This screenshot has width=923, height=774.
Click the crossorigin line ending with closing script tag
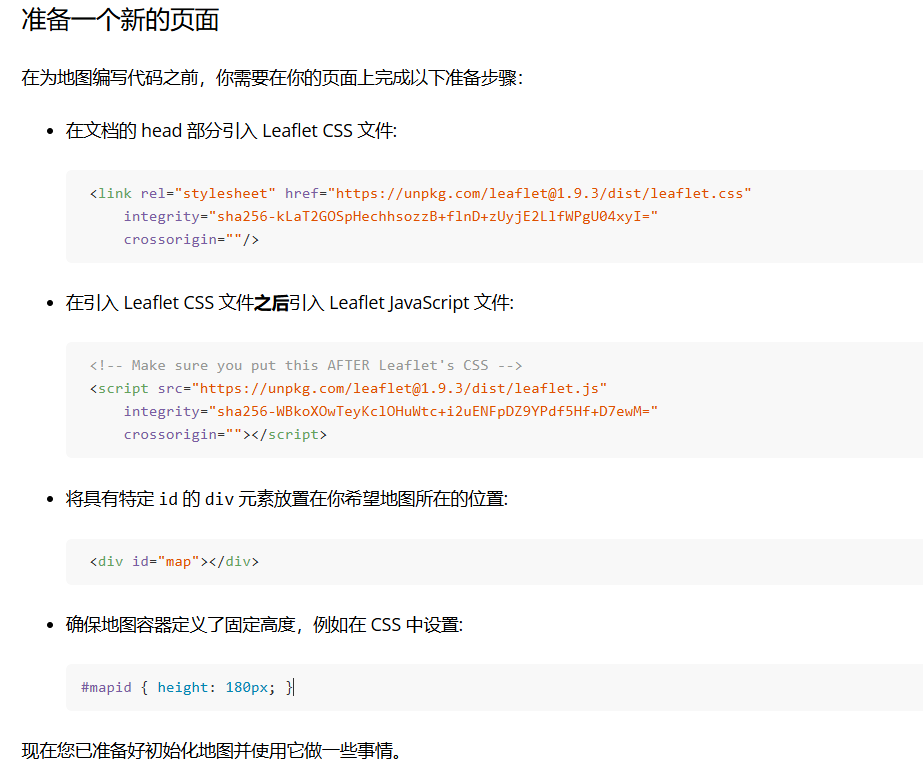tap(225, 434)
